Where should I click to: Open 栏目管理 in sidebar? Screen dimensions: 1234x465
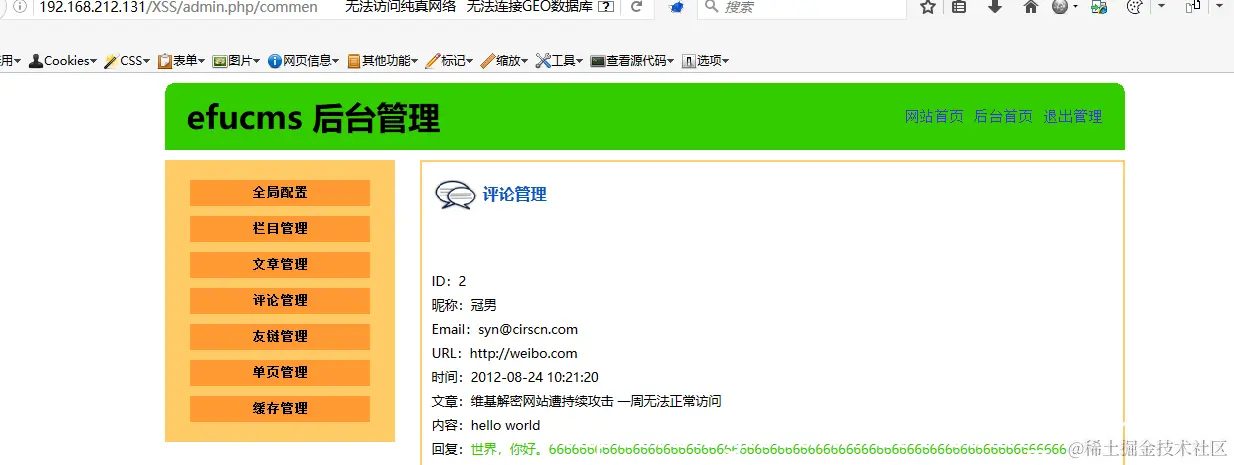point(280,229)
